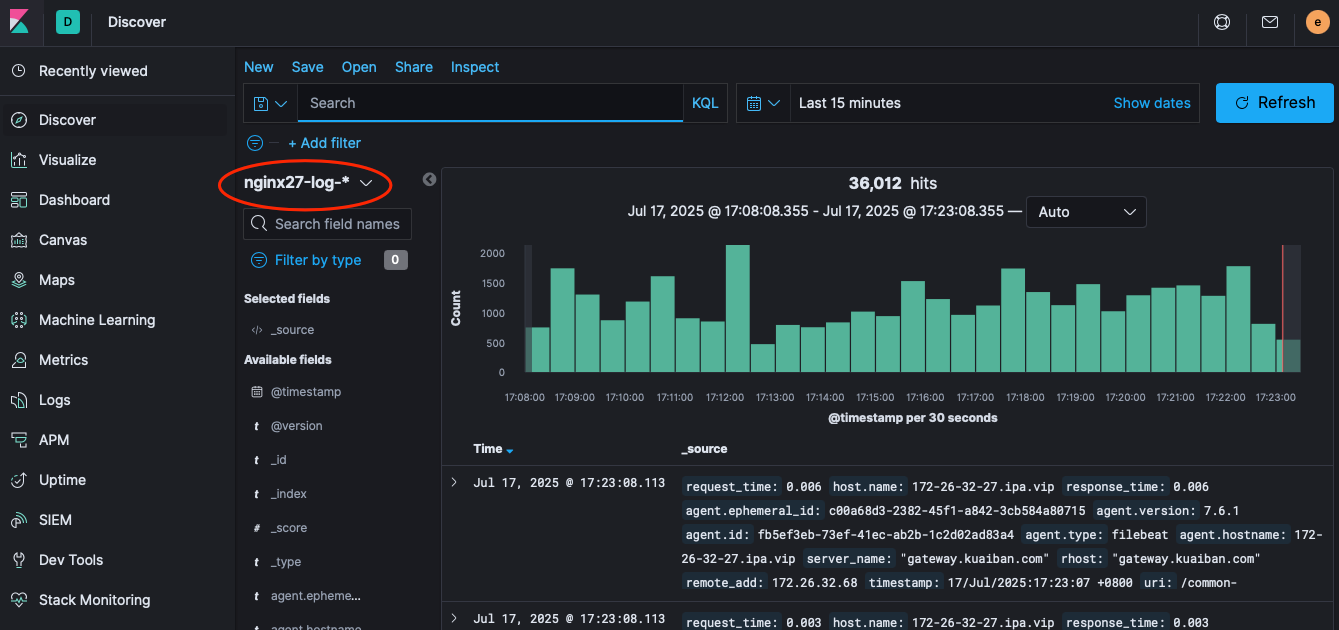The height and width of the screenshot is (630, 1339).
Task: Open the help lifebuoy icon
Action: [x=1221, y=22]
